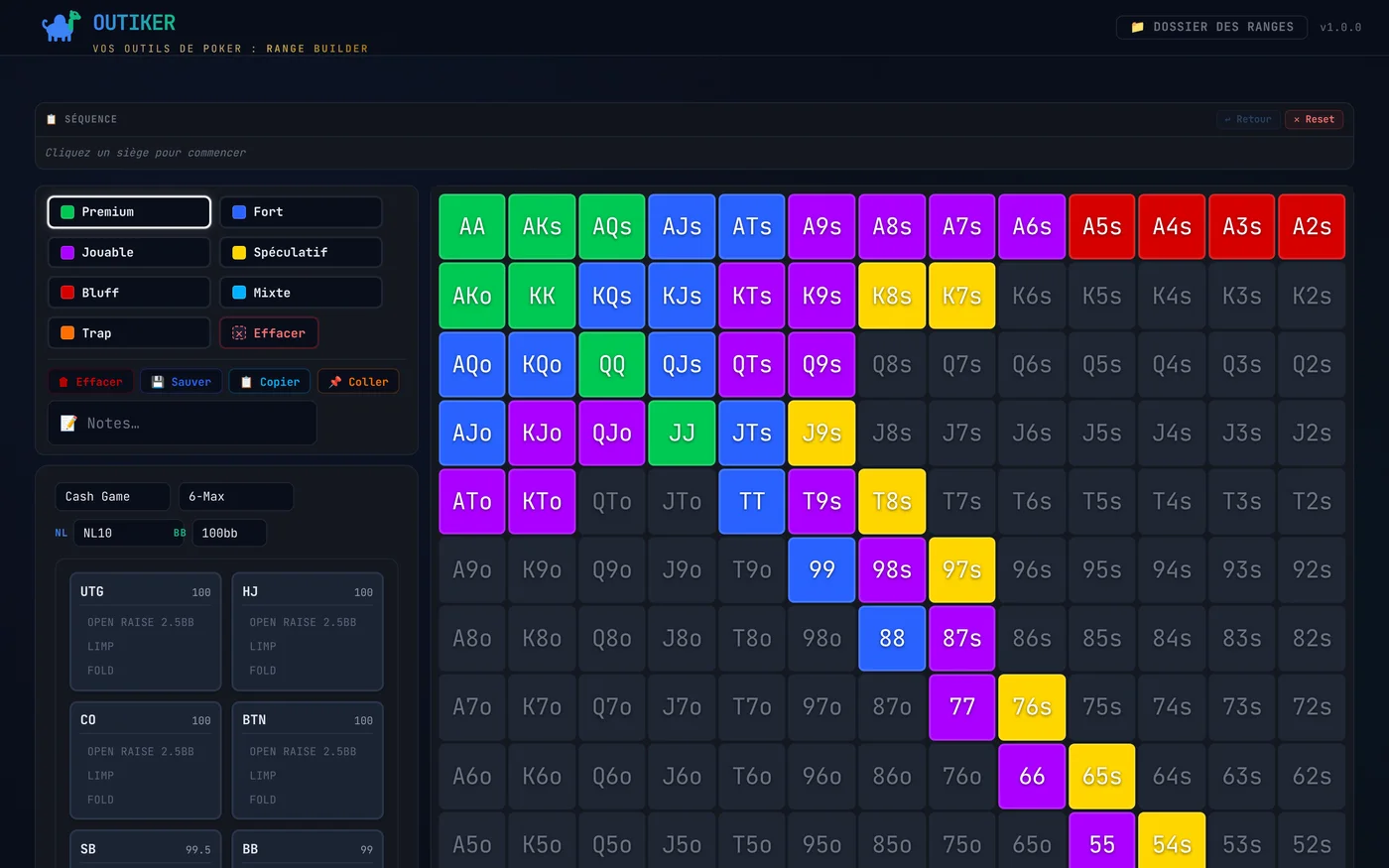This screenshot has width=1389, height=868.
Task: Select the SB seat card
Action: point(146,849)
